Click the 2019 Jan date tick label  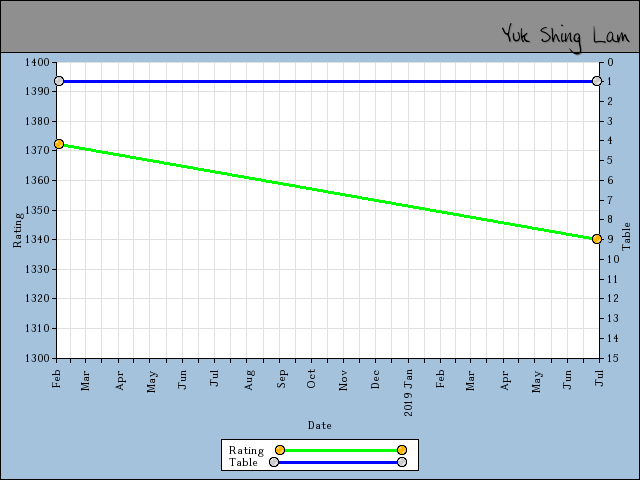(408, 393)
